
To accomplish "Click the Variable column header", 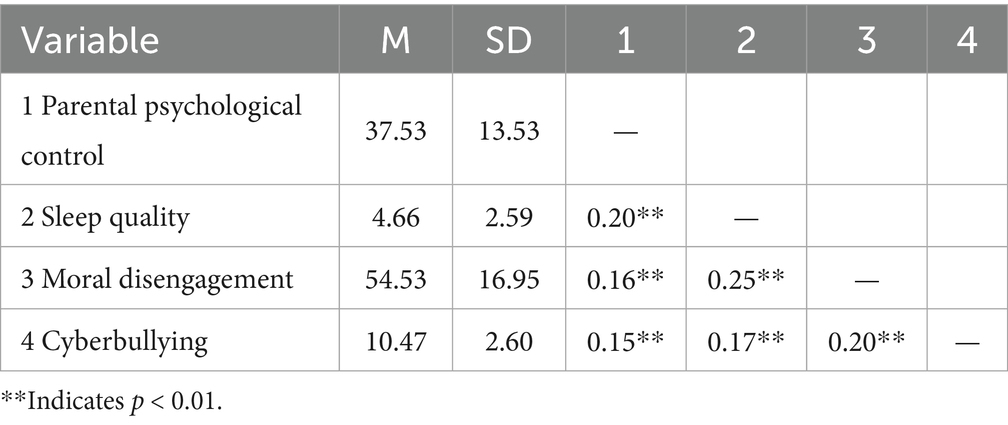I will pos(92,40).
